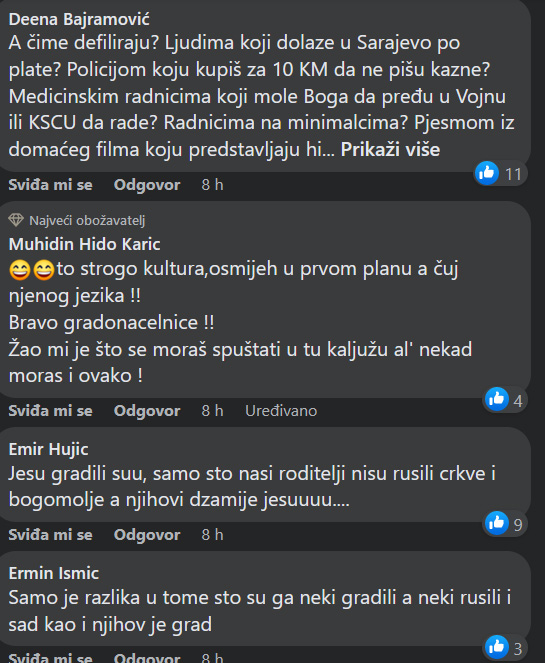545x663 pixels.
Task: Open the 8 h timestamp on Deena's comment
Action: pyautogui.click(x=212, y=185)
